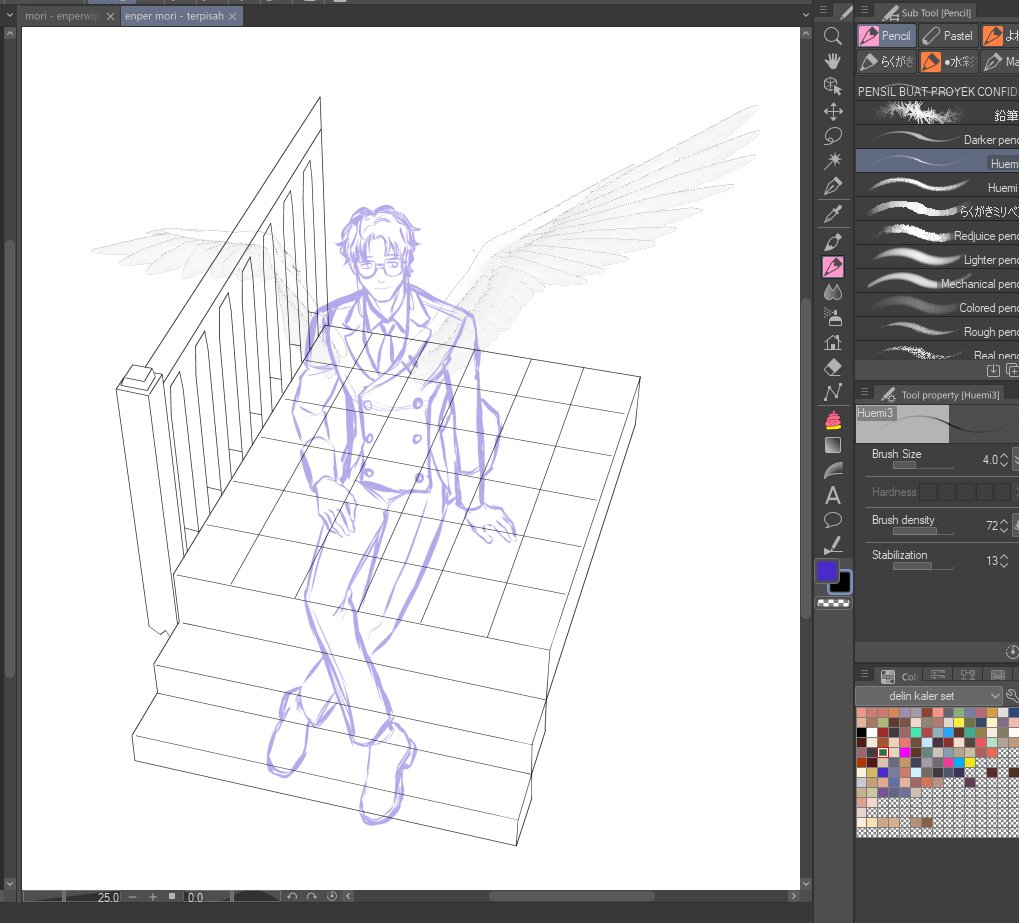This screenshot has width=1019, height=923.
Task: Select the Hand move-view tool
Action: 832,61
